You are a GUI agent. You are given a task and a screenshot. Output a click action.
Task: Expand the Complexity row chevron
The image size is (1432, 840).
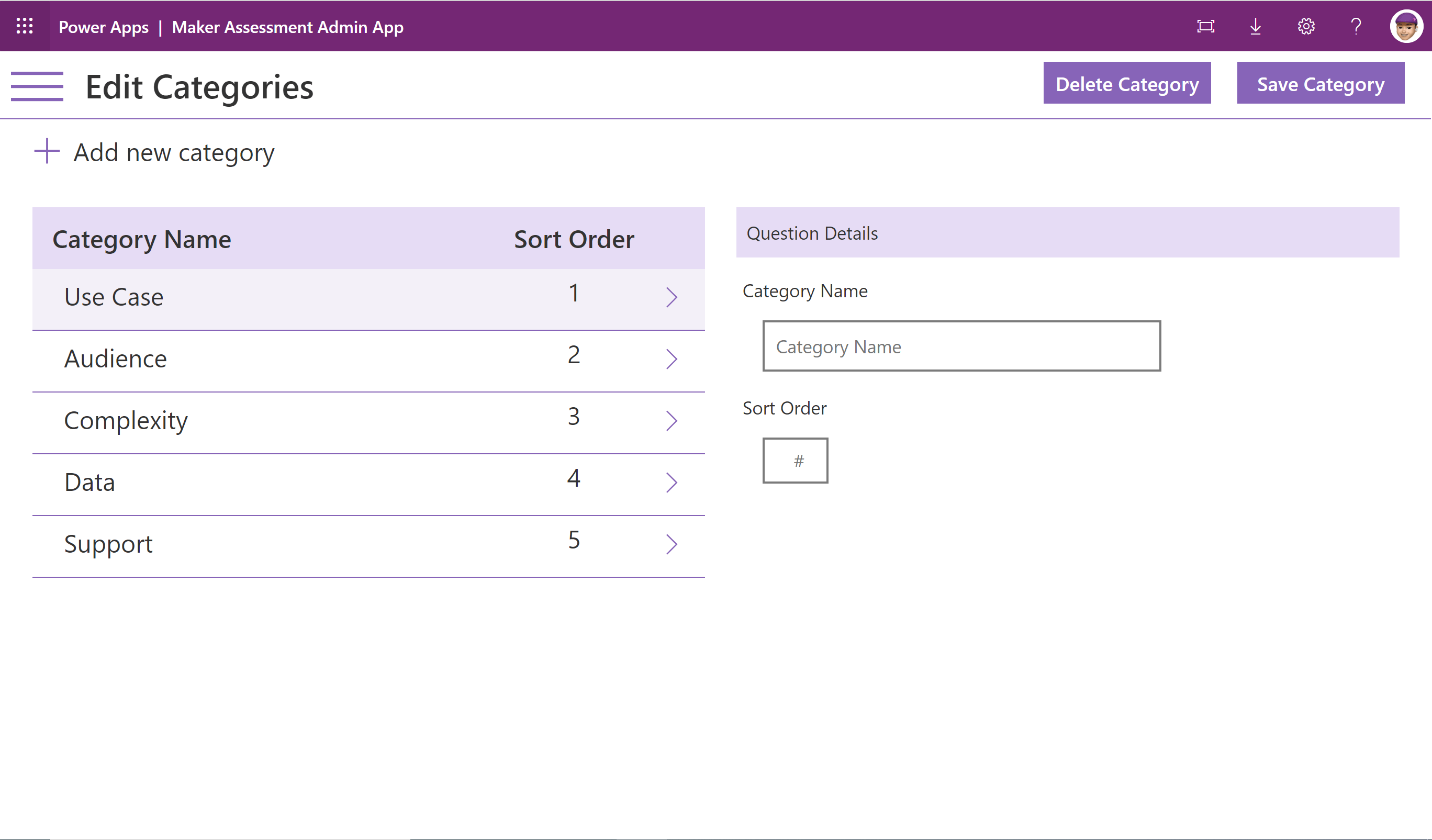672,421
